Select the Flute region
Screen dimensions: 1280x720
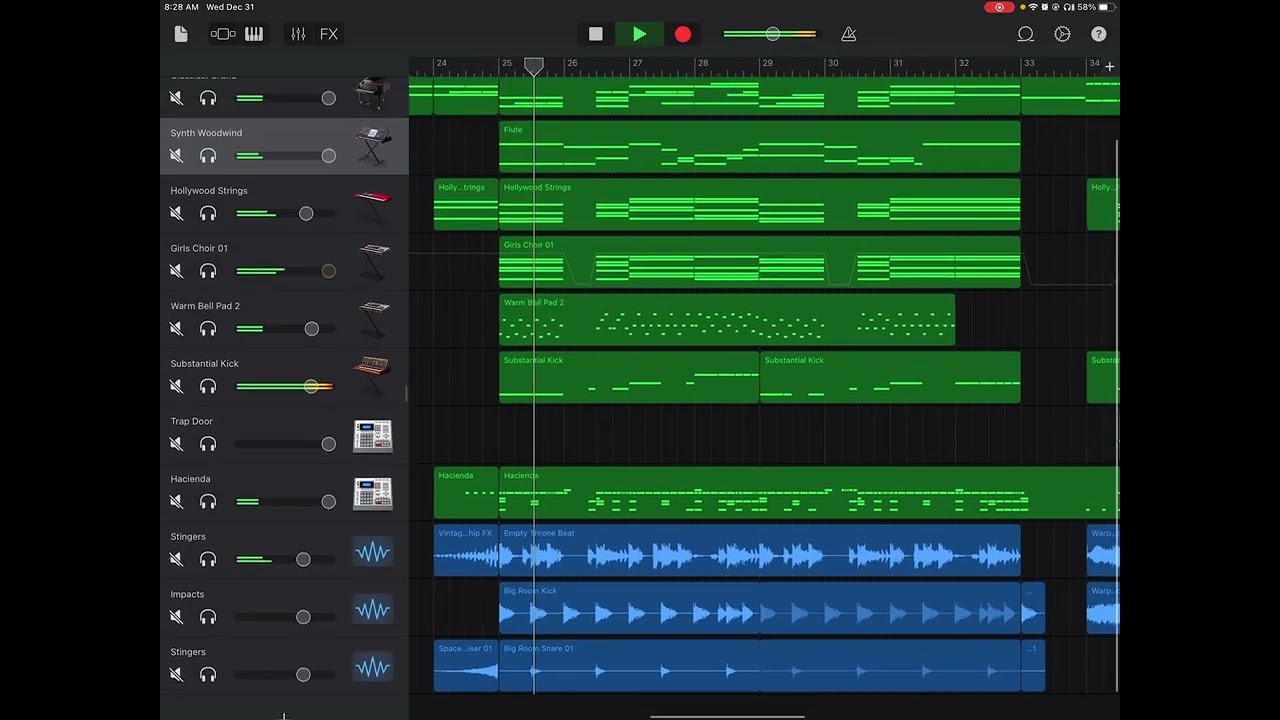point(760,147)
